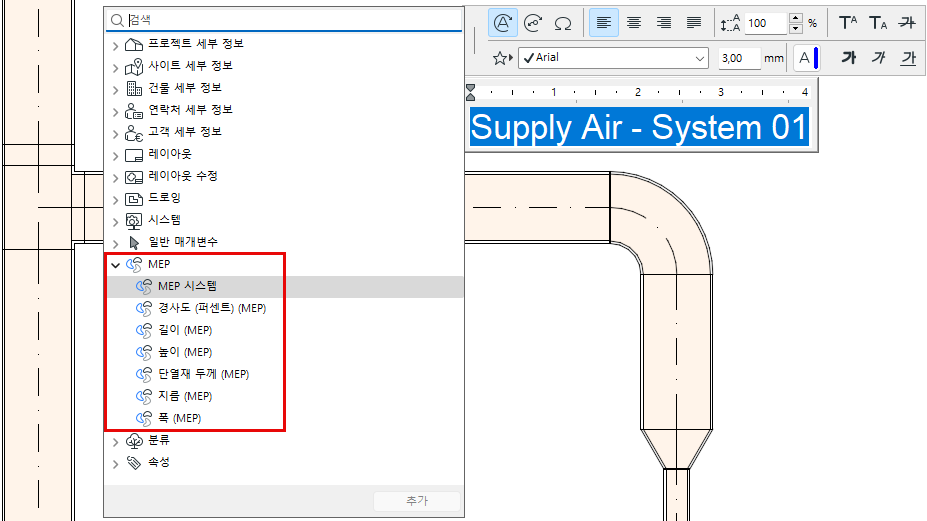Collapse the MEP group
927x521 pixels.
(x=115, y=265)
